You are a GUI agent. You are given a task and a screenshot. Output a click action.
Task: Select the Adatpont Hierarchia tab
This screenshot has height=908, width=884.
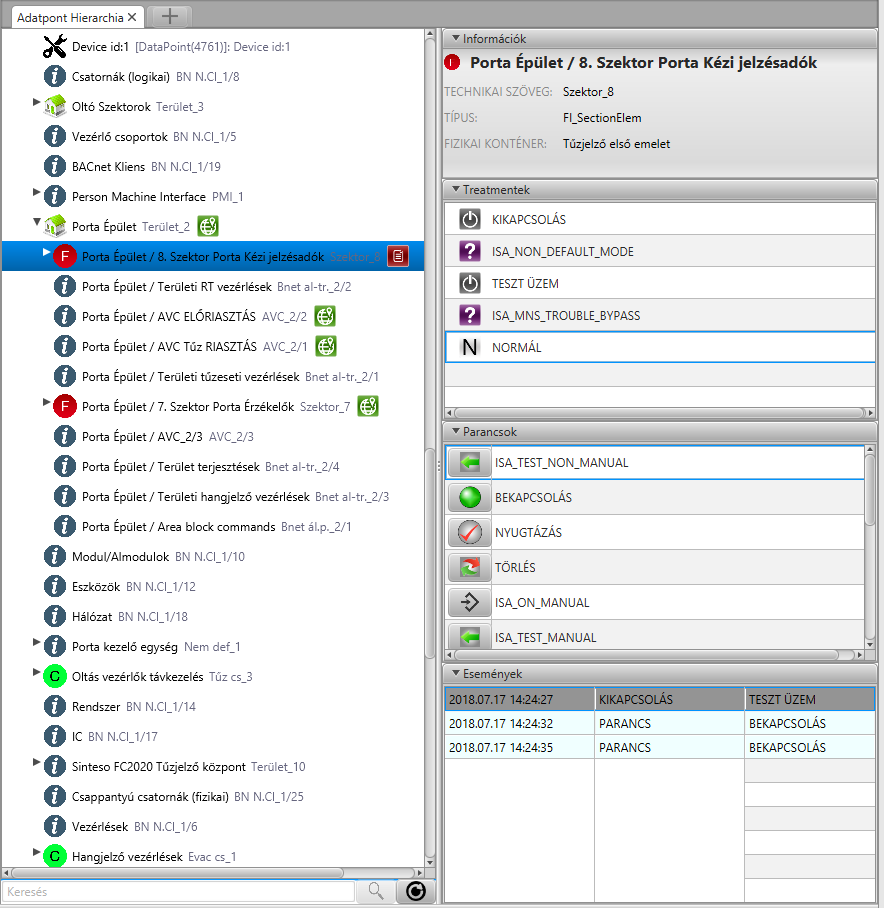click(70, 16)
